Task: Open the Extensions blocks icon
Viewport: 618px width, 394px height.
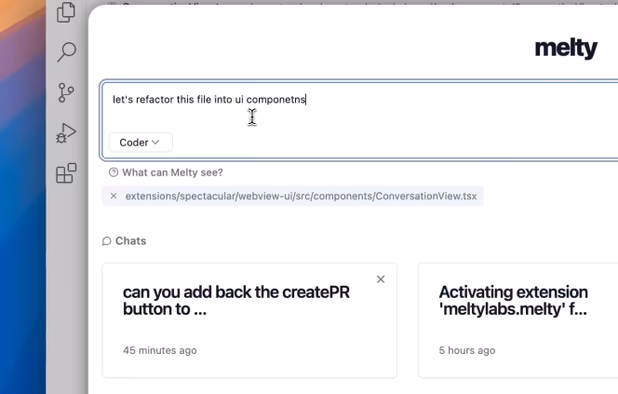Action: click(x=66, y=173)
